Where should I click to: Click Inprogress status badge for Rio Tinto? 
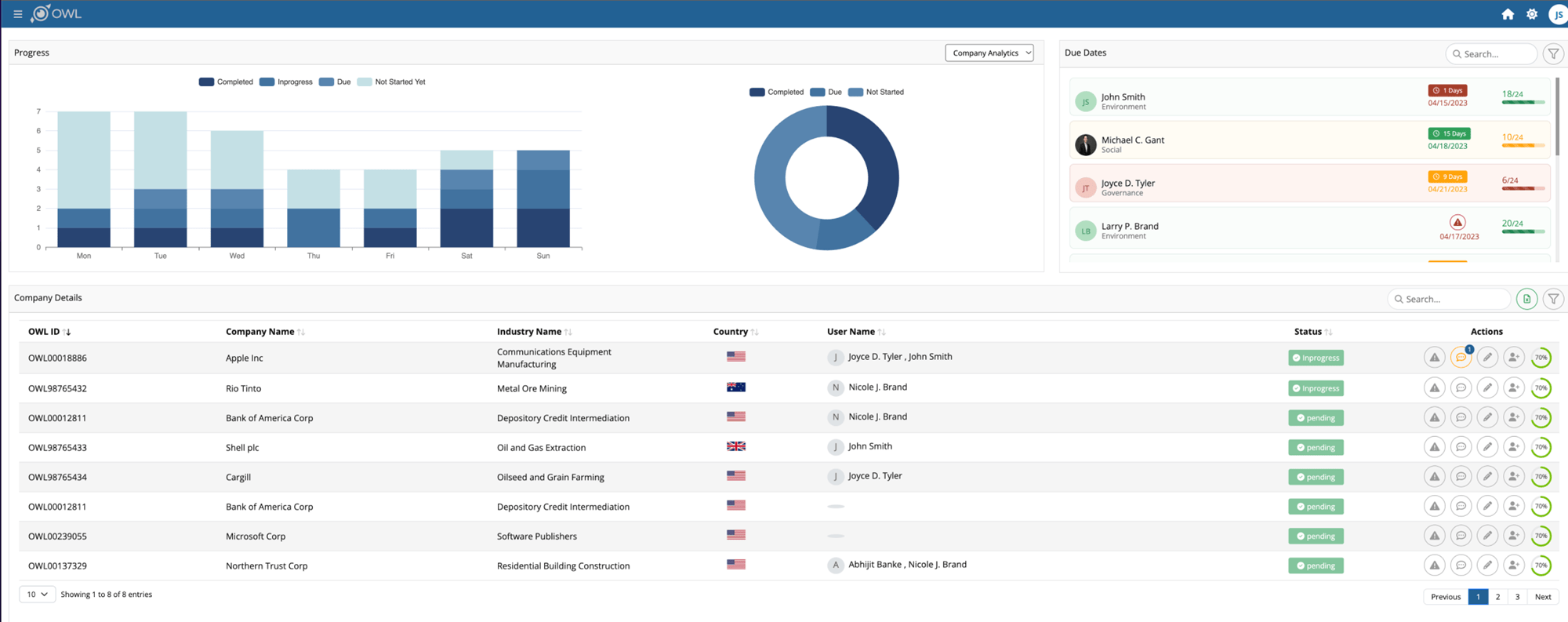1316,388
